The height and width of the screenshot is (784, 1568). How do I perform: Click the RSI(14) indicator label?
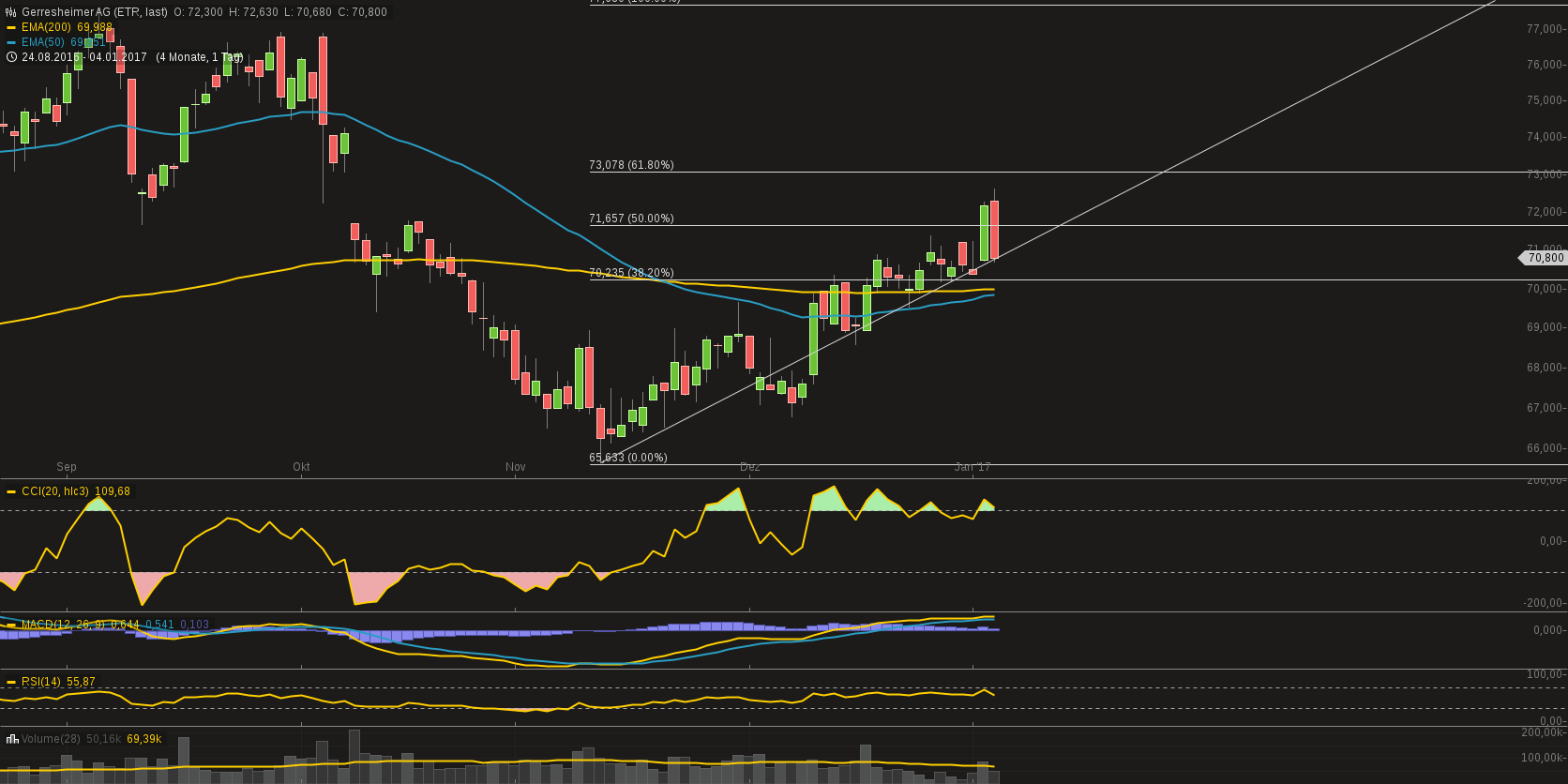point(41,682)
